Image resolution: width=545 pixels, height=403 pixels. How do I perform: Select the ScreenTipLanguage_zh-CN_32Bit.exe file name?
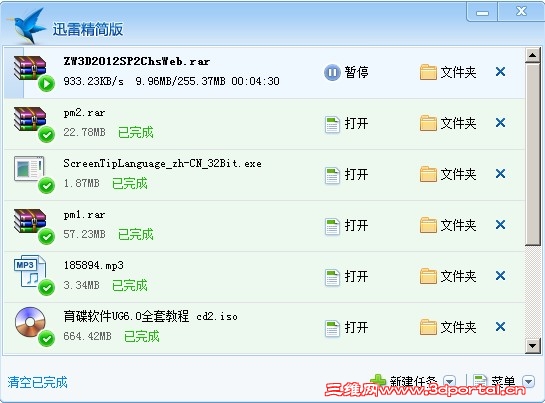162,163
